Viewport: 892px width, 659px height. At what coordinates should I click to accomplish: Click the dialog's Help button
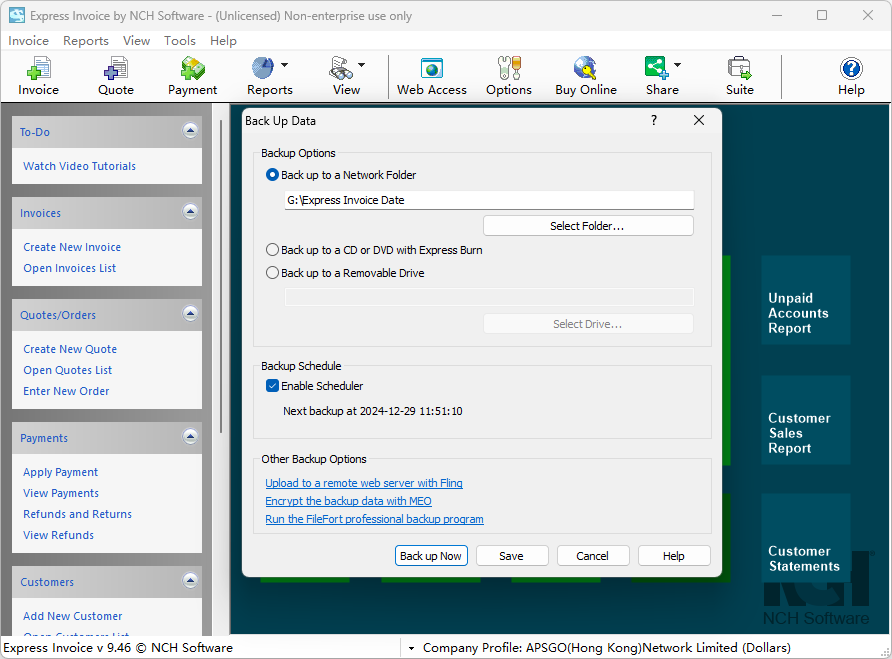click(x=674, y=556)
